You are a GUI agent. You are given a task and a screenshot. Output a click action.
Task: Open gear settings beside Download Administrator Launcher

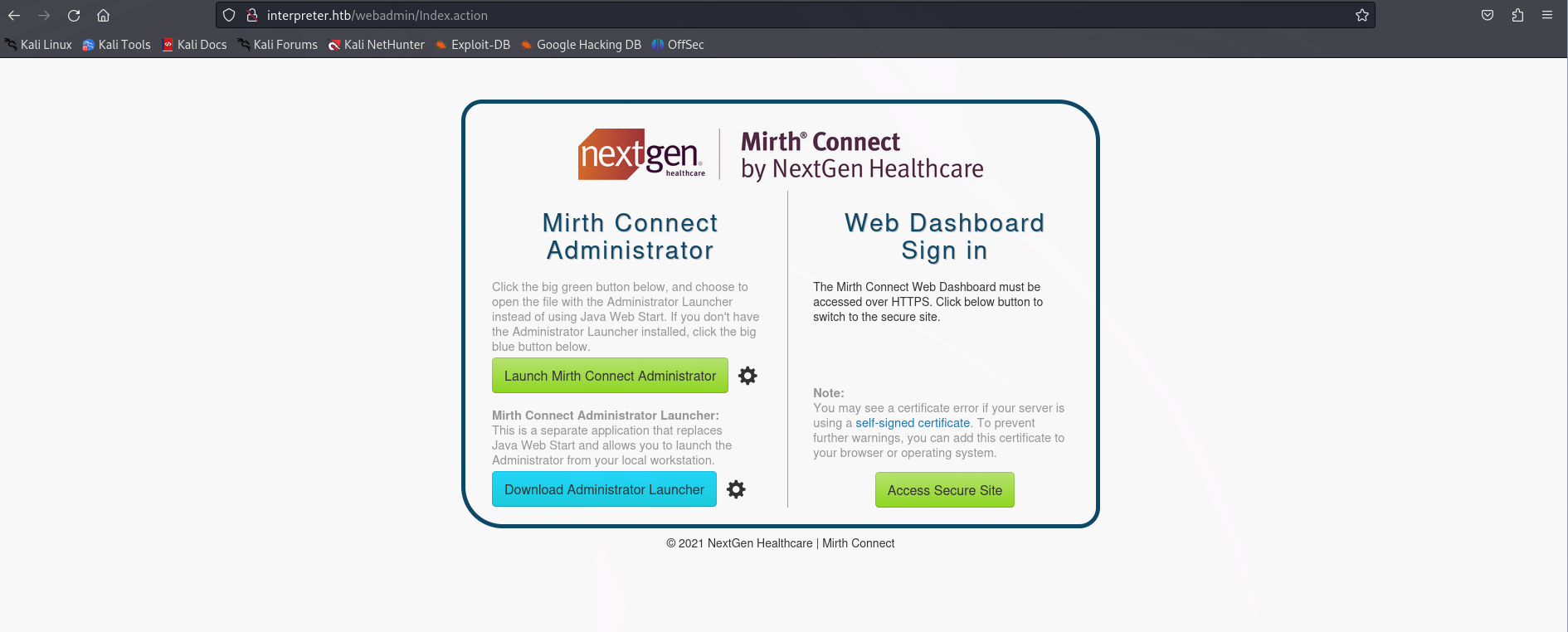(736, 489)
